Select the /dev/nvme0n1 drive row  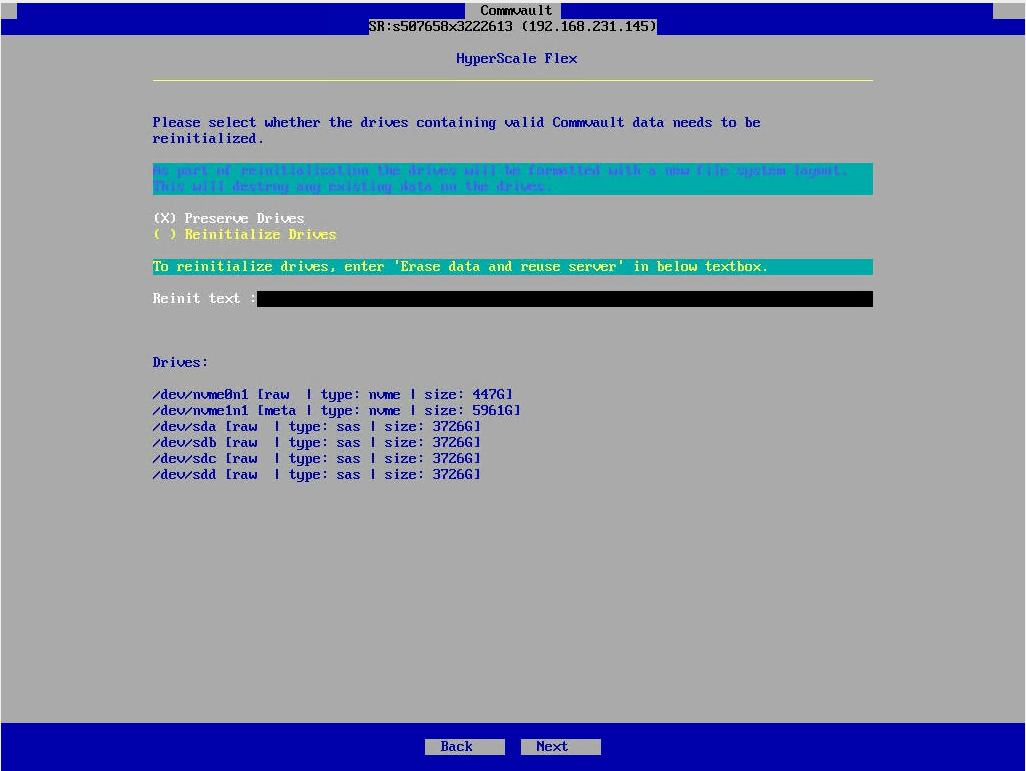[x=332, y=395]
